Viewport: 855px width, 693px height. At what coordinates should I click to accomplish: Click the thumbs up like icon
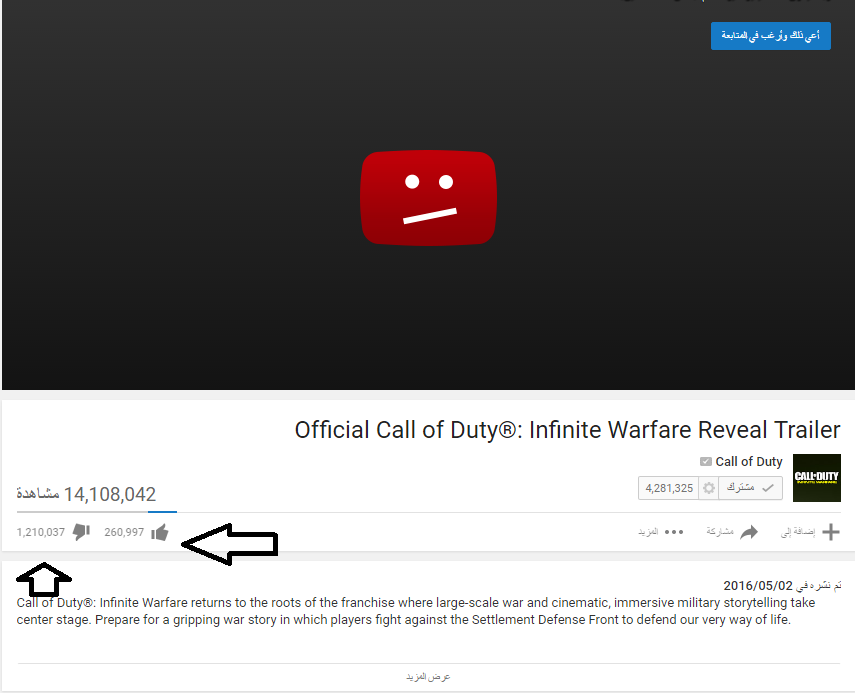[160, 532]
